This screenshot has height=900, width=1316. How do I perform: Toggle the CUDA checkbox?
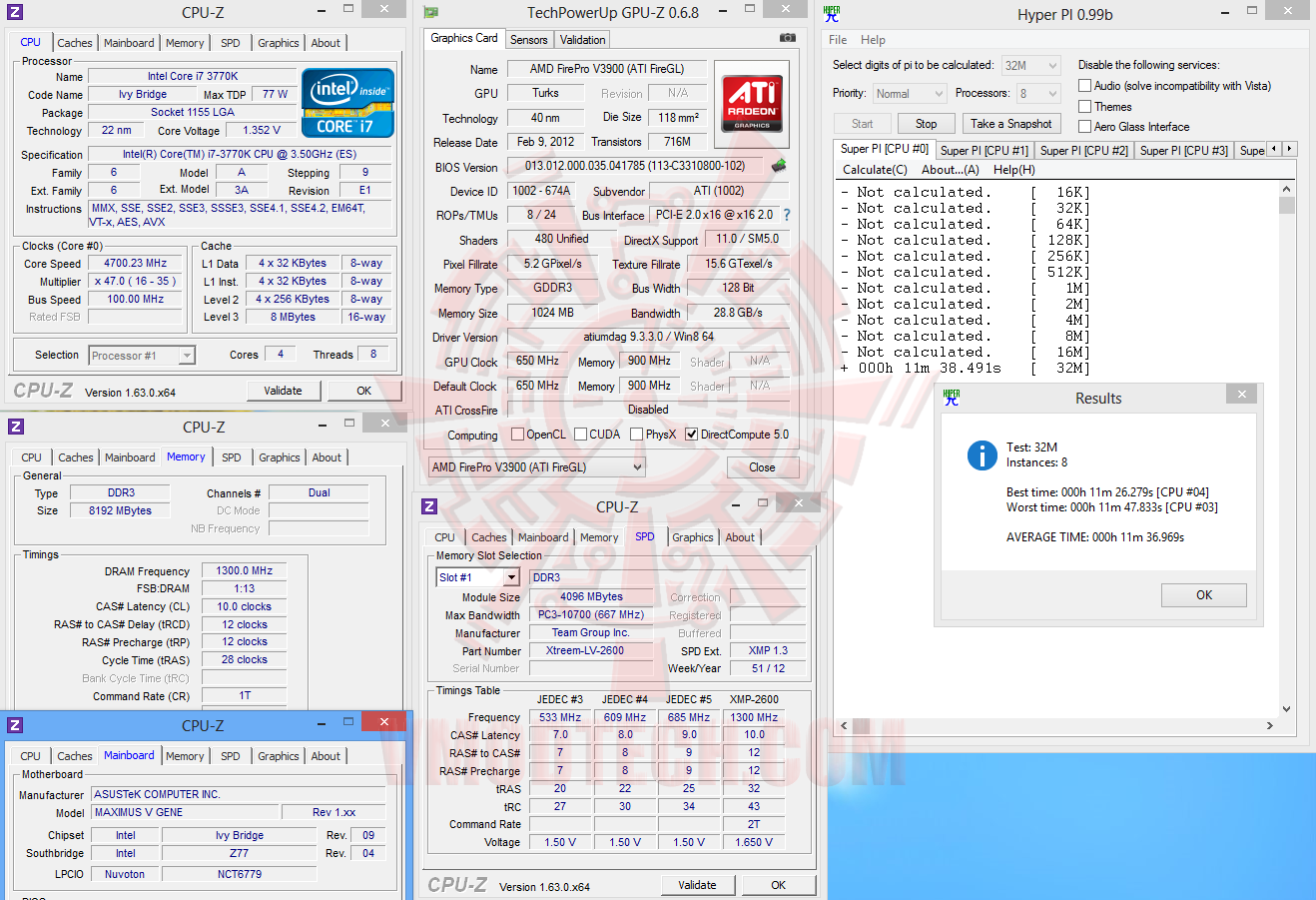580,435
